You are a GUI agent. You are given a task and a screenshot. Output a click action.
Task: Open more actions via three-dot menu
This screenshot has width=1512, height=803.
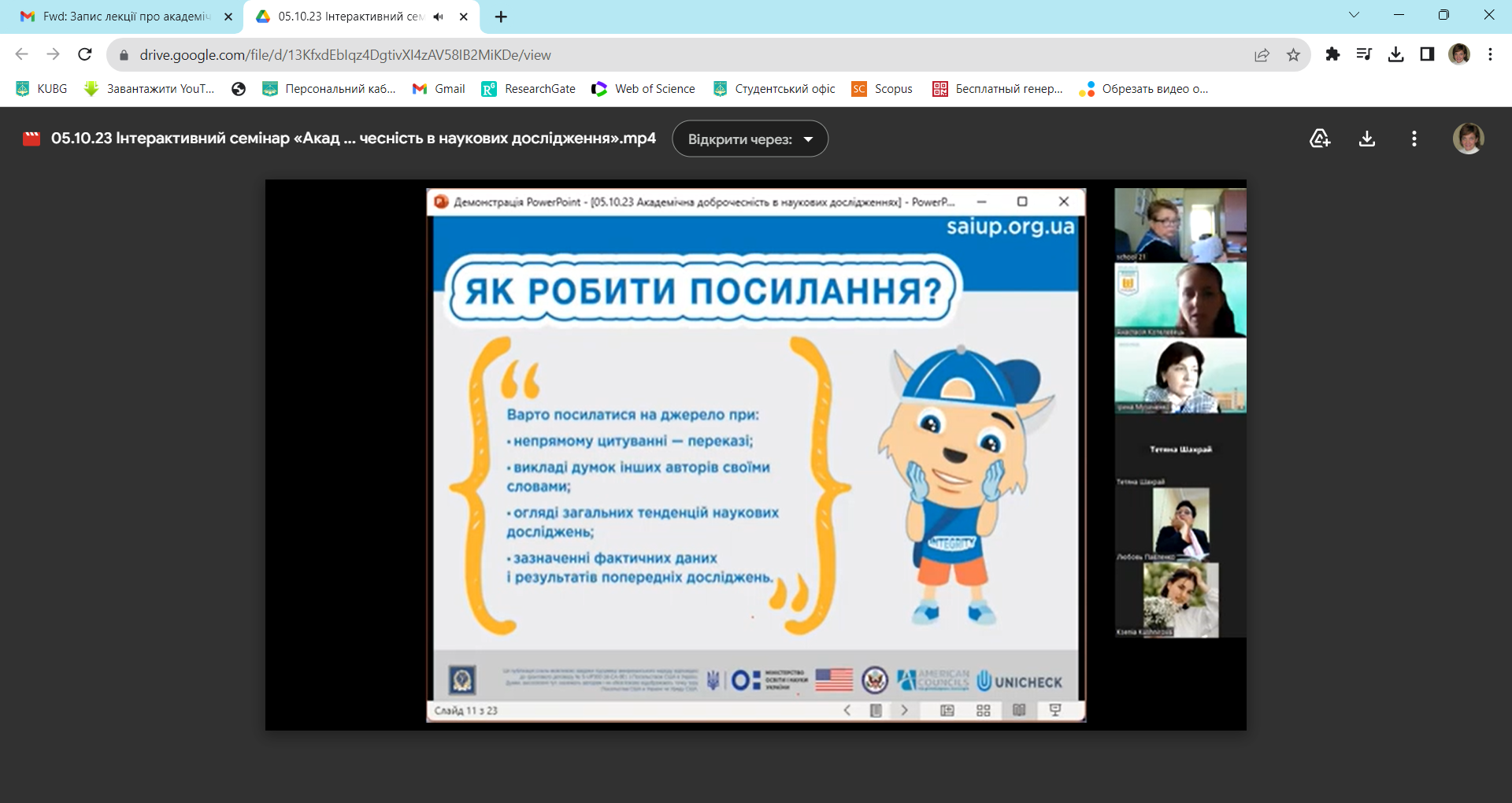(x=1414, y=138)
